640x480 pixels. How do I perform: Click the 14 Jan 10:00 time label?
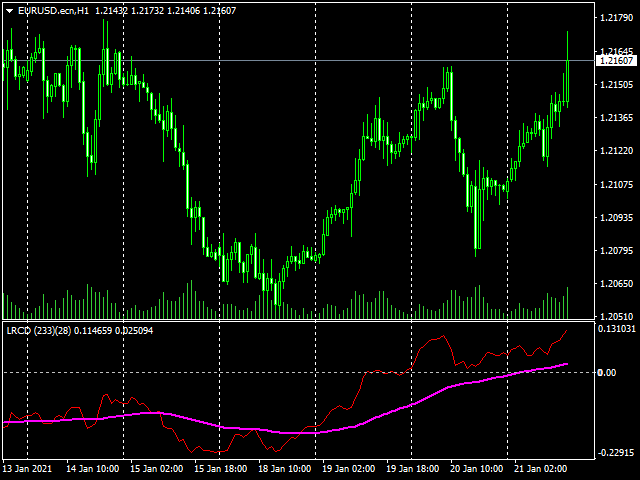tap(93, 468)
